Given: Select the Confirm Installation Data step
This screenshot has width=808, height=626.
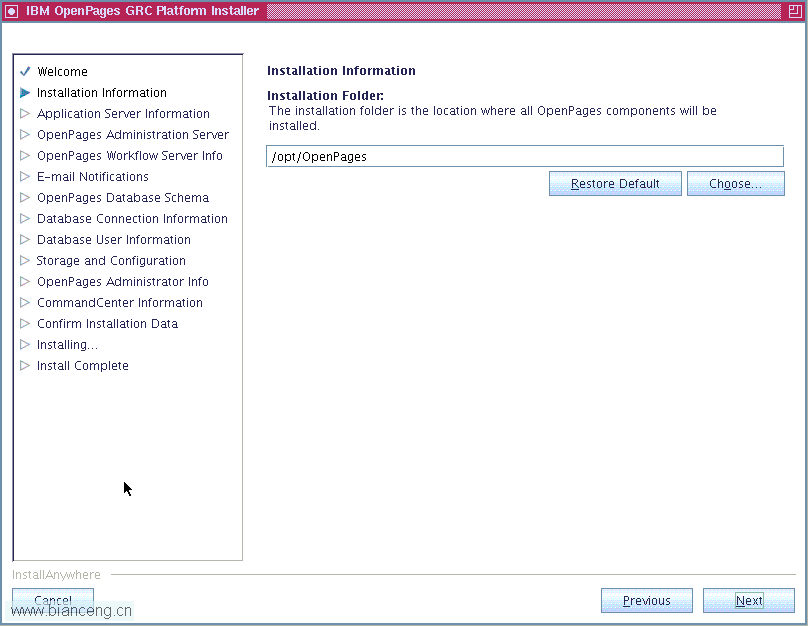Looking at the screenshot, I should [x=107, y=324].
